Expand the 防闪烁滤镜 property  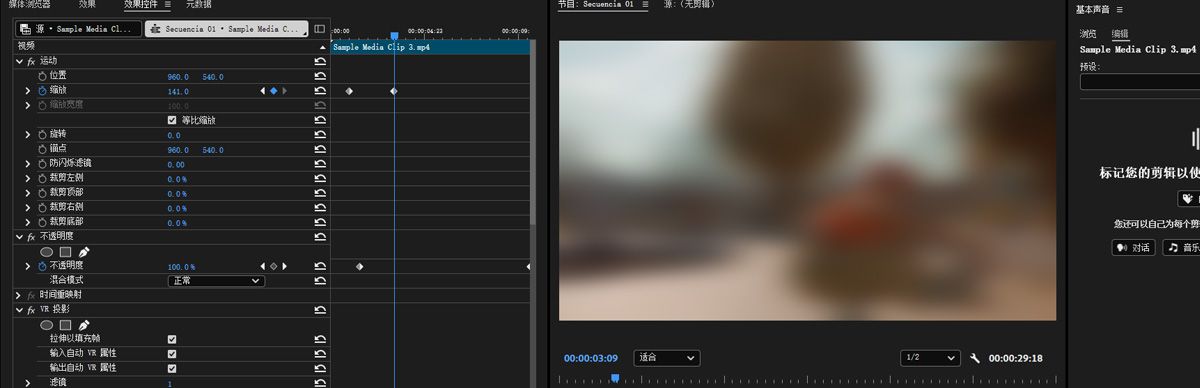(28, 164)
